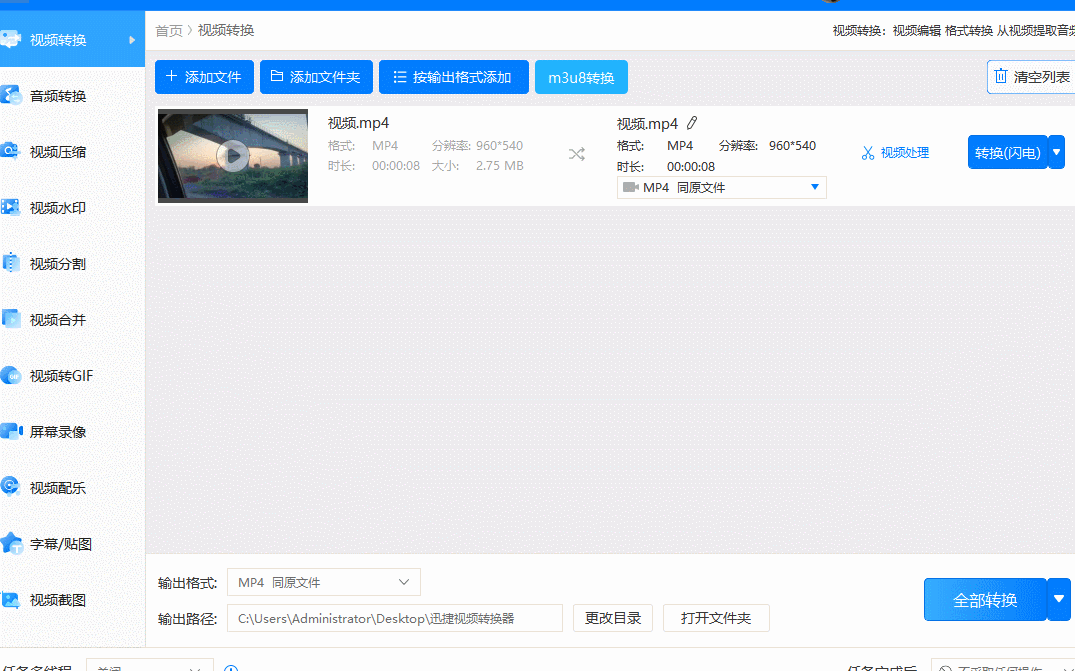1075x671 pixels.
Task: Open the bottom 输出格式 output format dropdown
Action: click(x=323, y=582)
